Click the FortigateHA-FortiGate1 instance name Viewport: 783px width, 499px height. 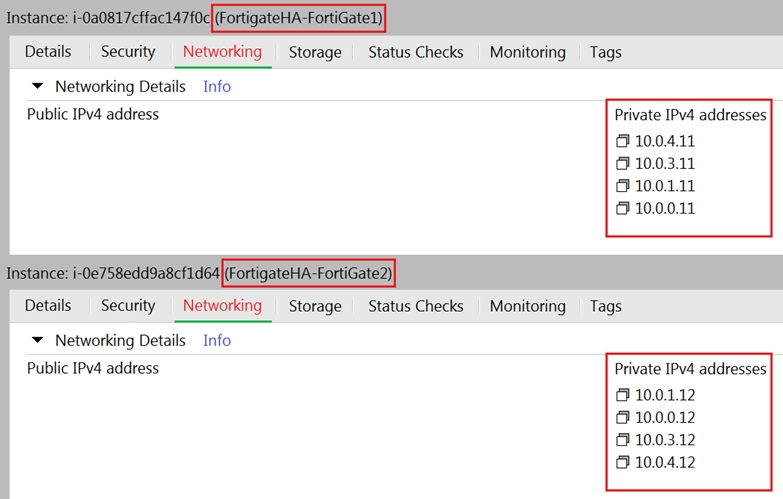(x=299, y=18)
